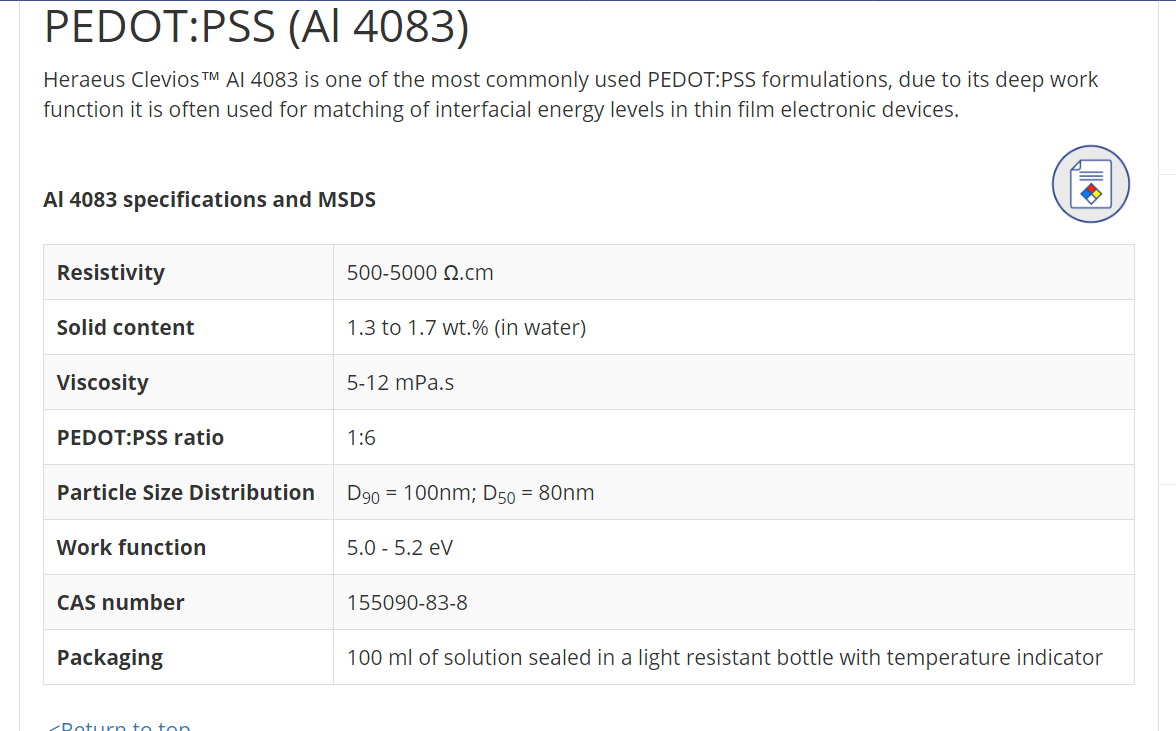Select the 5-12 mPa.s viscosity value
Image resolution: width=1176 pixels, height=731 pixels.
(x=400, y=382)
